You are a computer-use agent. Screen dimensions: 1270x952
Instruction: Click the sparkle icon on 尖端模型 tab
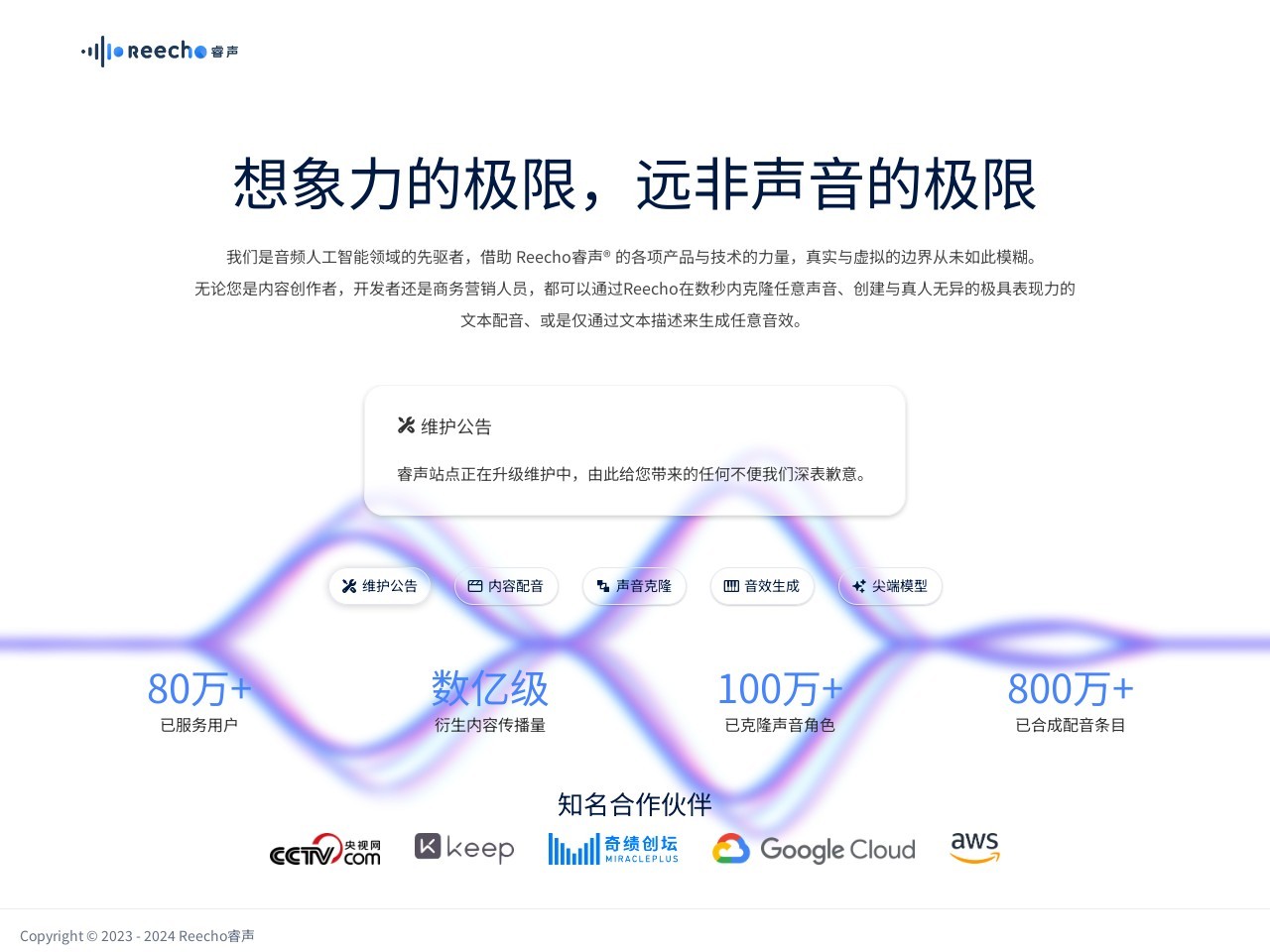click(x=859, y=586)
